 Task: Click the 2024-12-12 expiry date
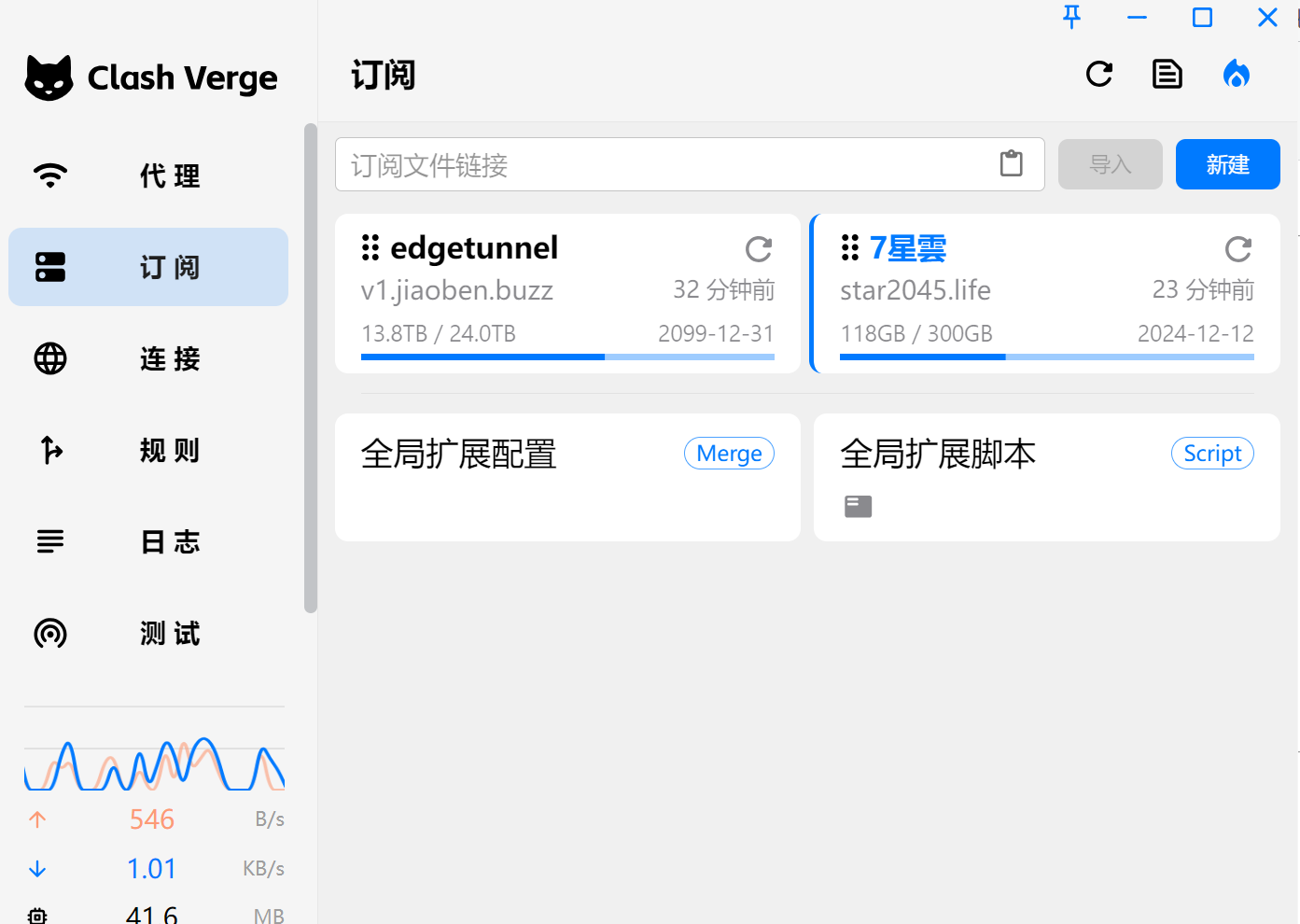click(1195, 333)
